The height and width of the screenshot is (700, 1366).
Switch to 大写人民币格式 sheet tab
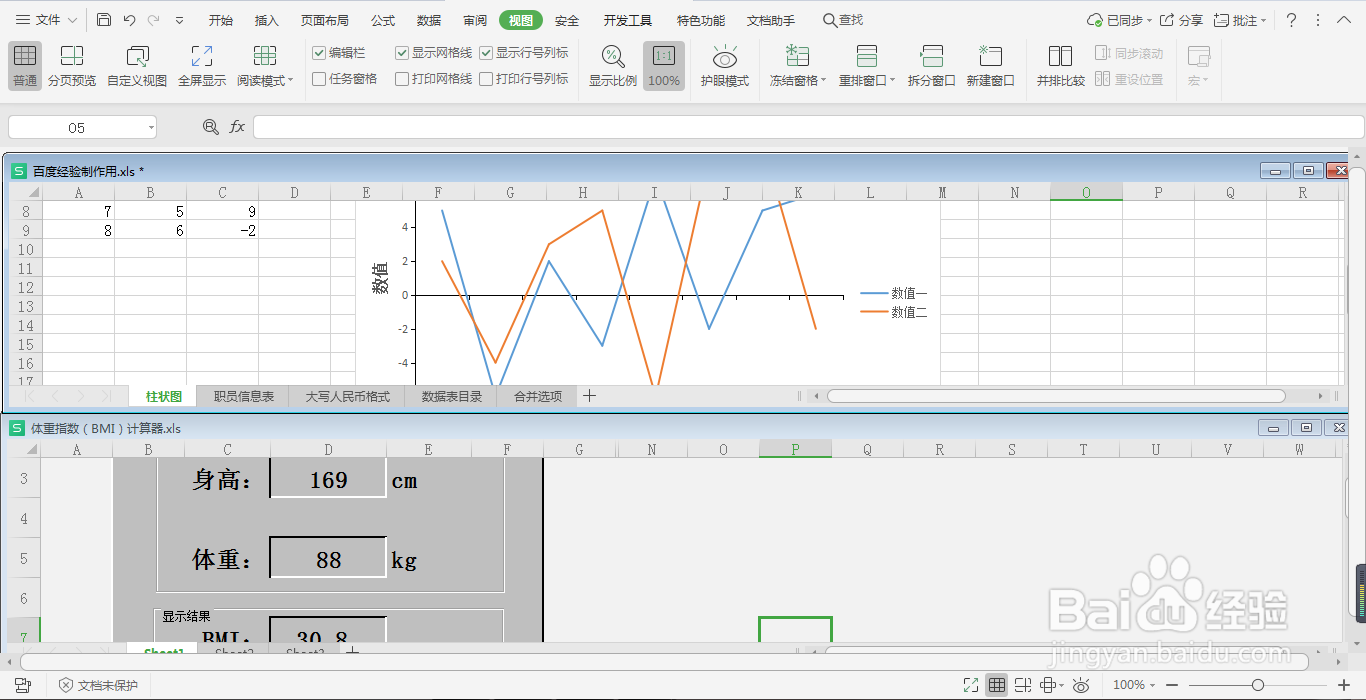(347, 396)
